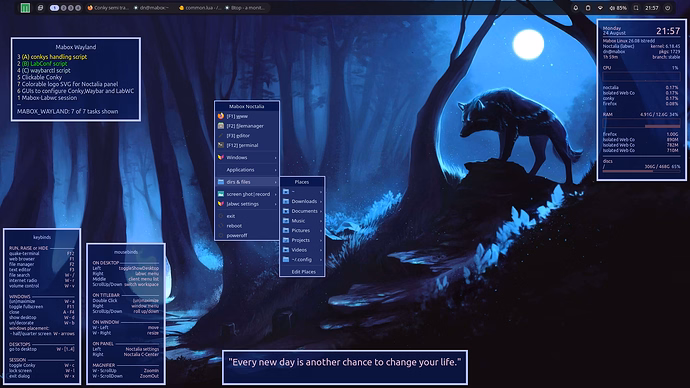690x388 pixels.
Task: Expand the '~' home folder arrow in Places
Action: pyautogui.click(x=321, y=192)
